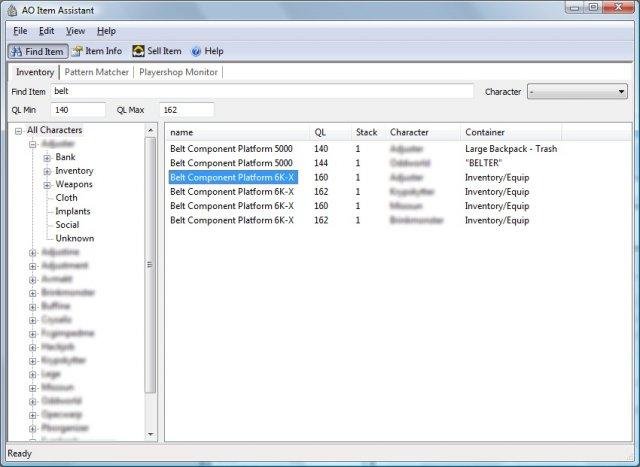Open the File menu
This screenshot has height=467, width=640.
(x=20, y=31)
